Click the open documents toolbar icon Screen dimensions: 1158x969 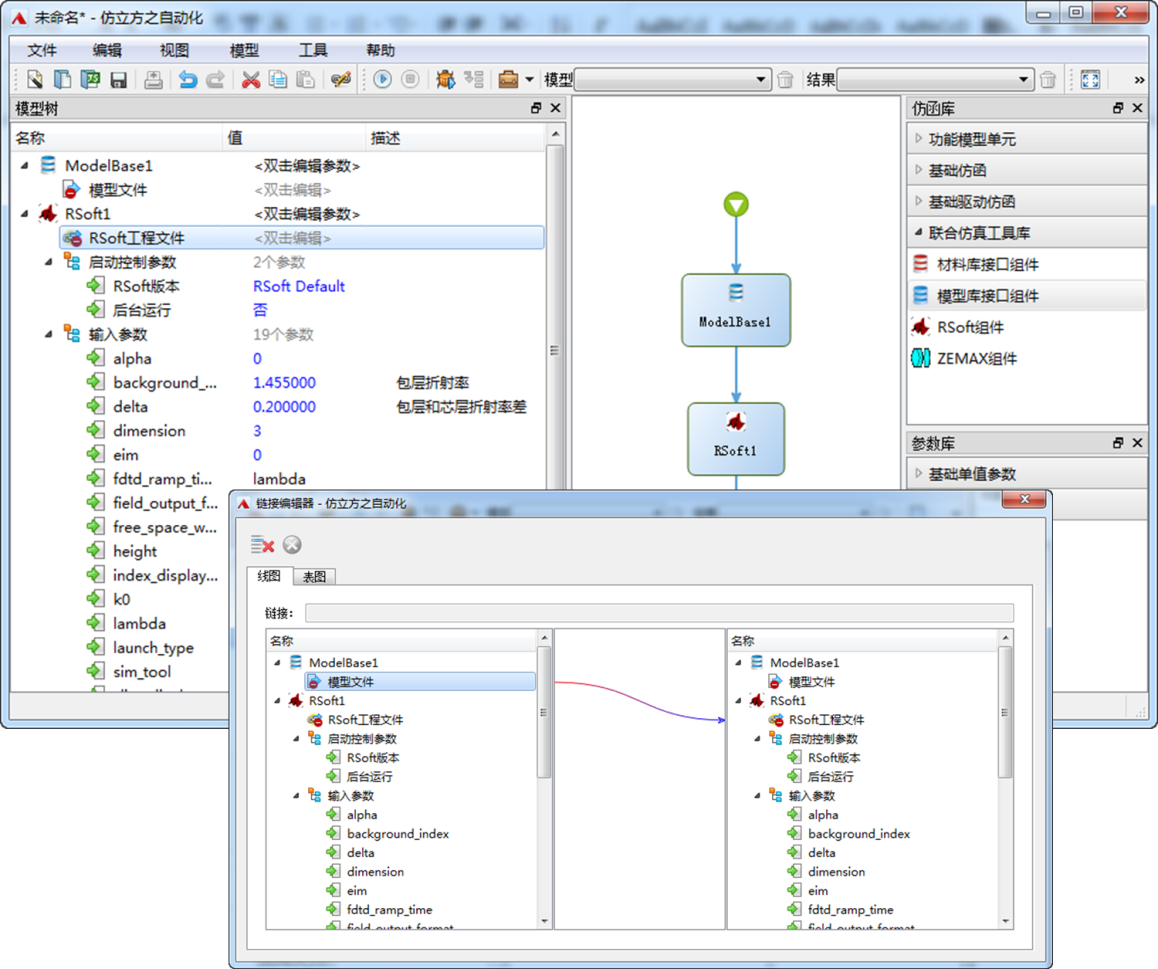[63, 79]
